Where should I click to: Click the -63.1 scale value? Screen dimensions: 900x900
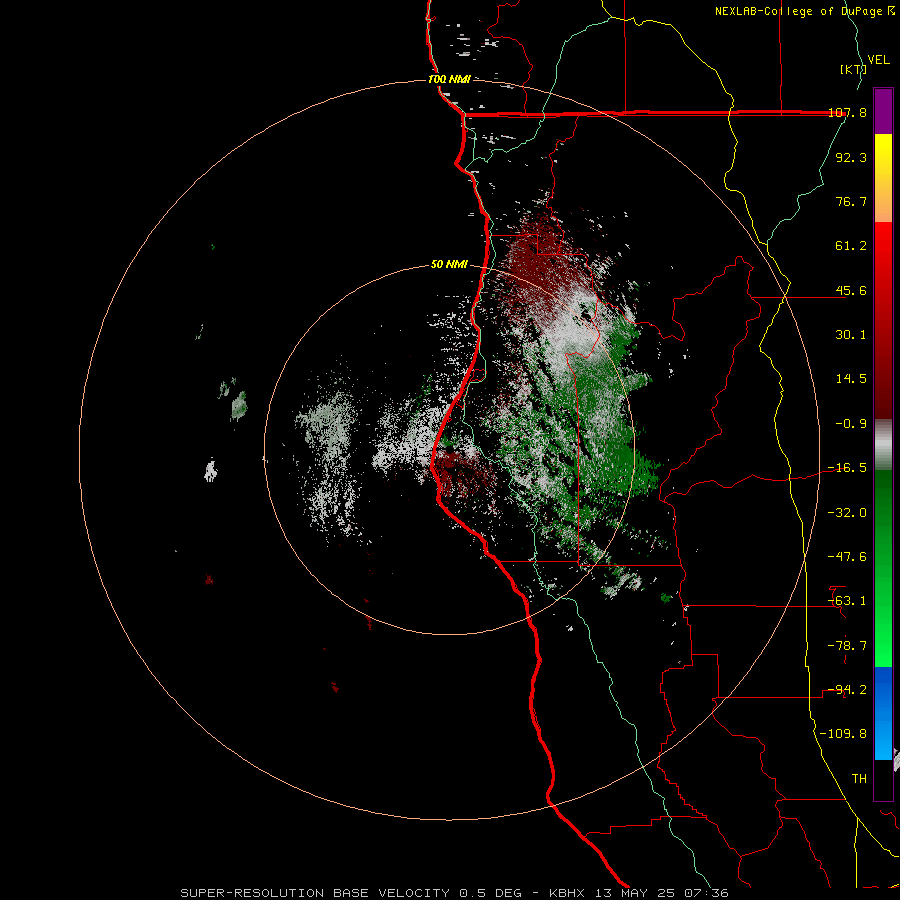[847, 601]
